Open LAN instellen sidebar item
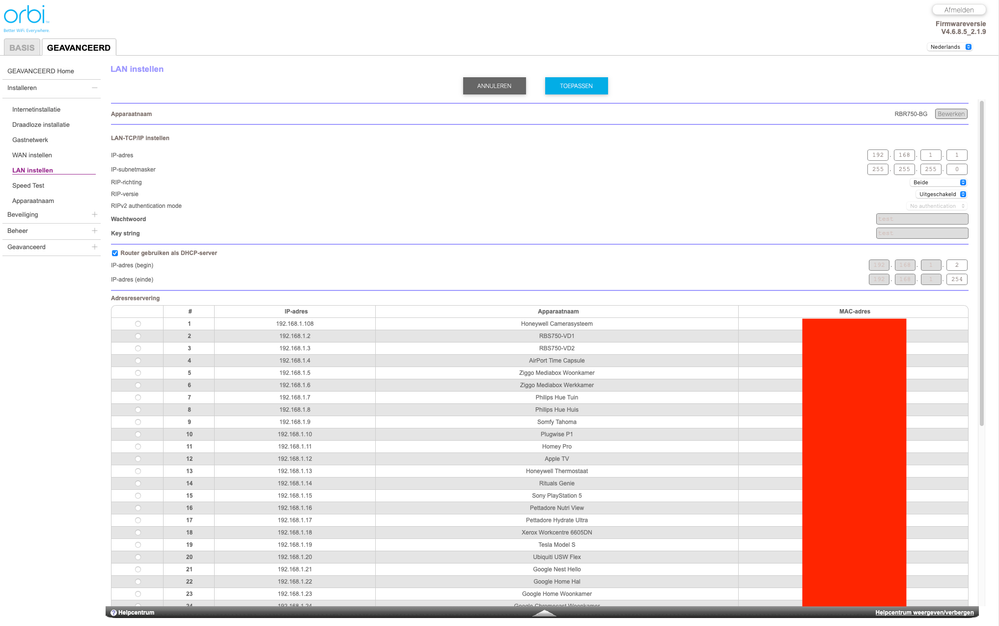Viewport: 999px width, 626px height. coord(32,171)
